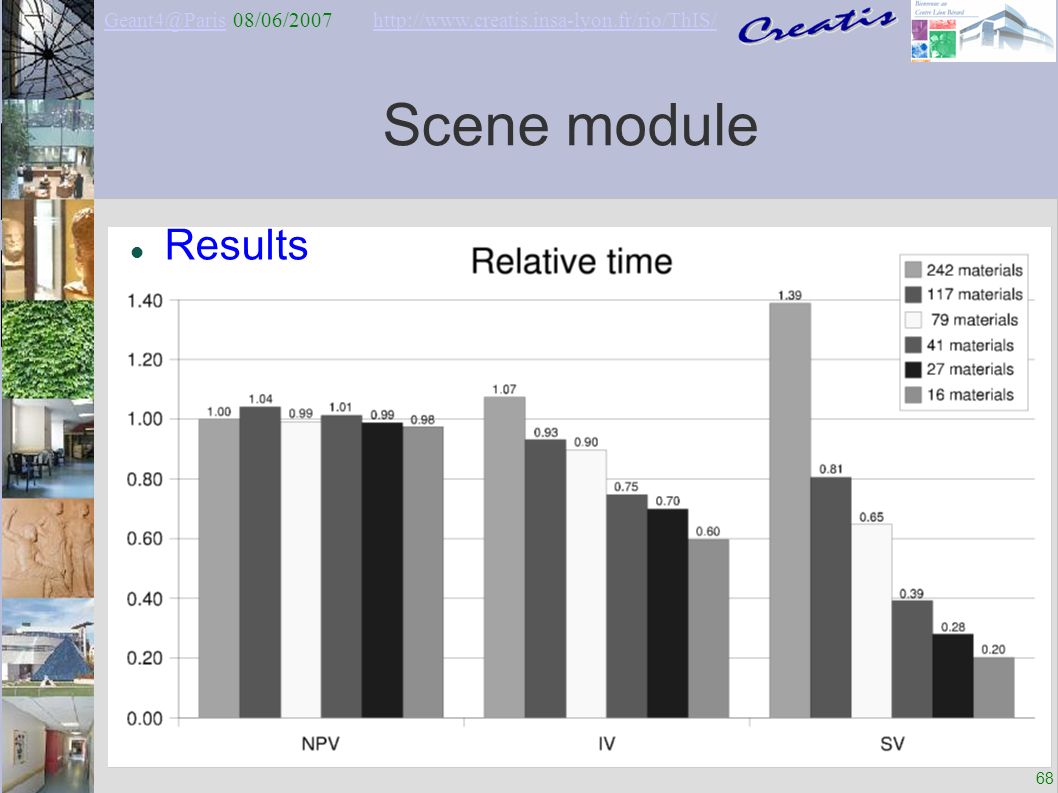Click the building photo in the header corner
This screenshot has width=1058, height=793.
(983, 31)
